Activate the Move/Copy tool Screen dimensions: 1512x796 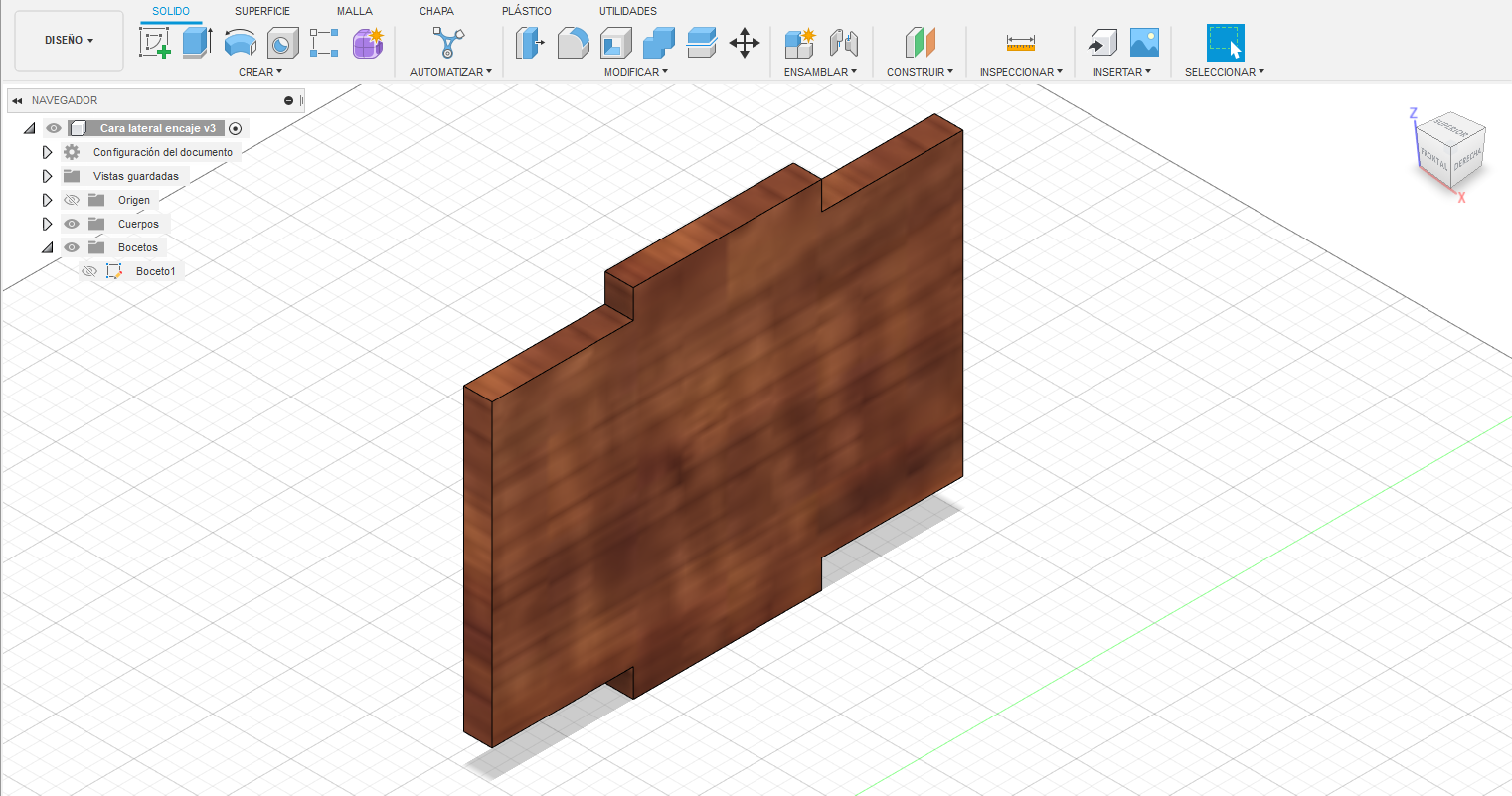click(745, 43)
